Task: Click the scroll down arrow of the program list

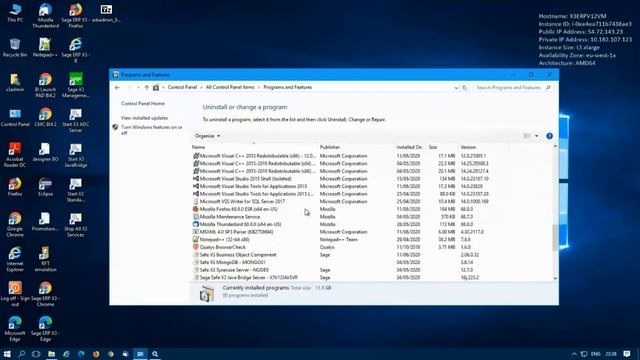Action: tap(555, 278)
